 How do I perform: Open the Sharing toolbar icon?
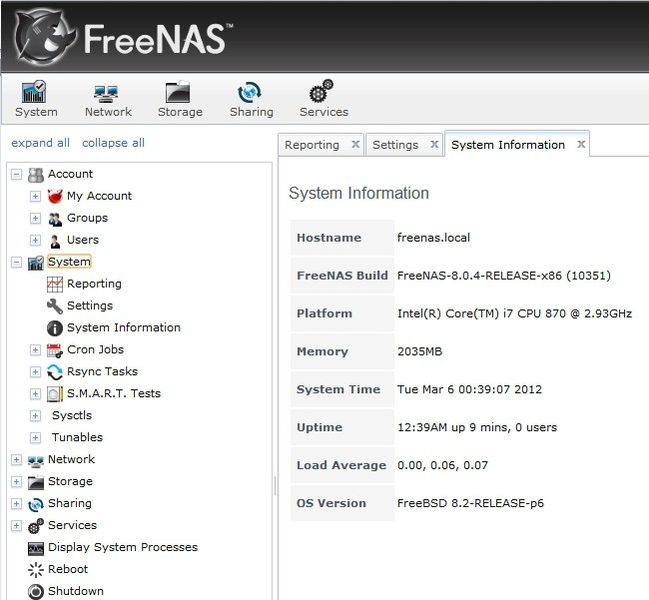click(x=250, y=92)
